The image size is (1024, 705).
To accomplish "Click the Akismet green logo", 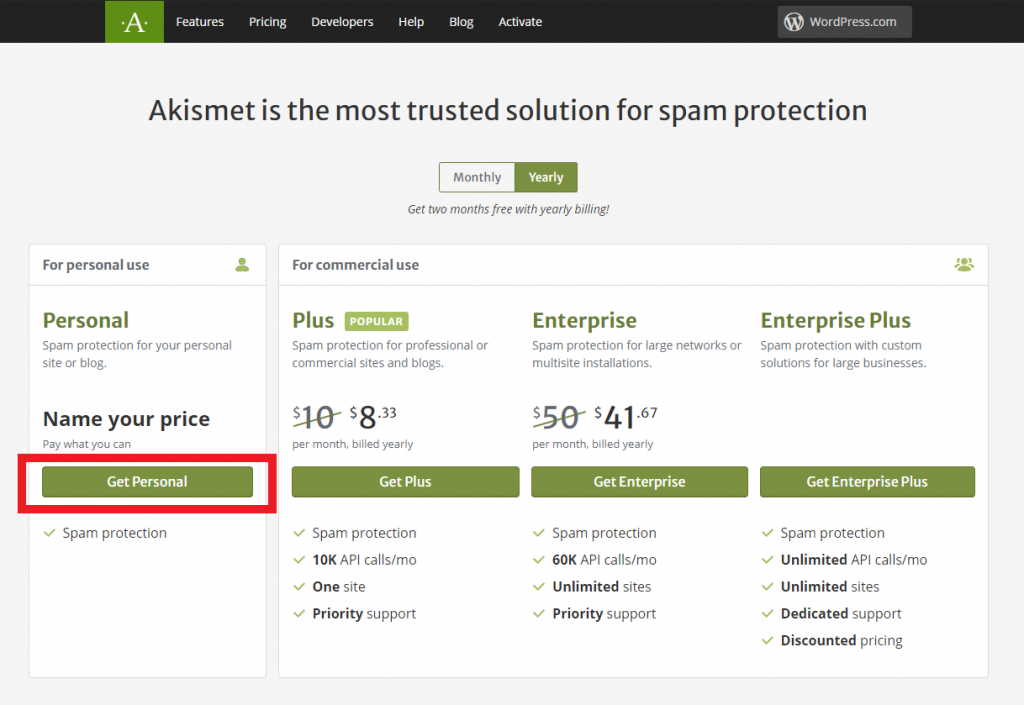I will coord(135,22).
